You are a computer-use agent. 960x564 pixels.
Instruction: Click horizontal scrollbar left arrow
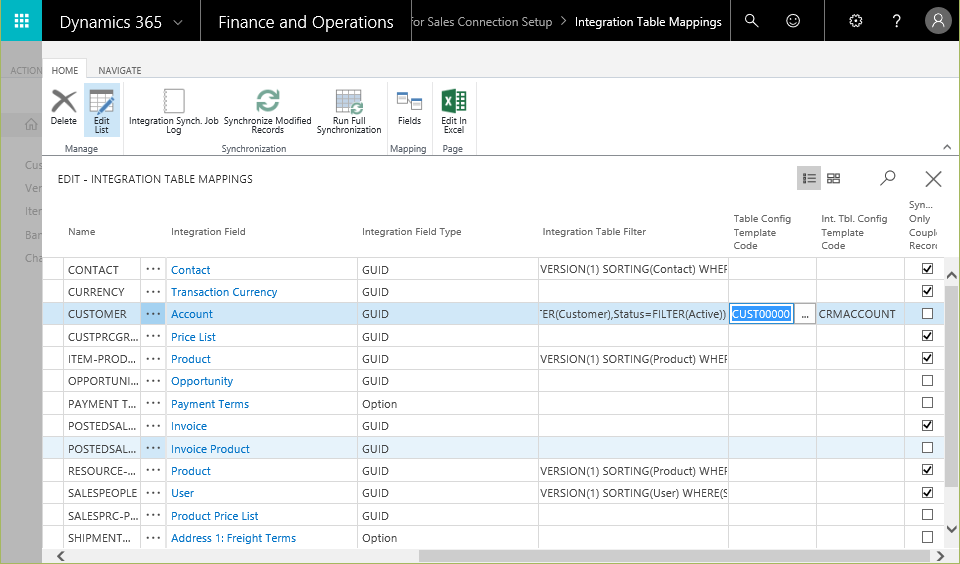(x=61, y=556)
